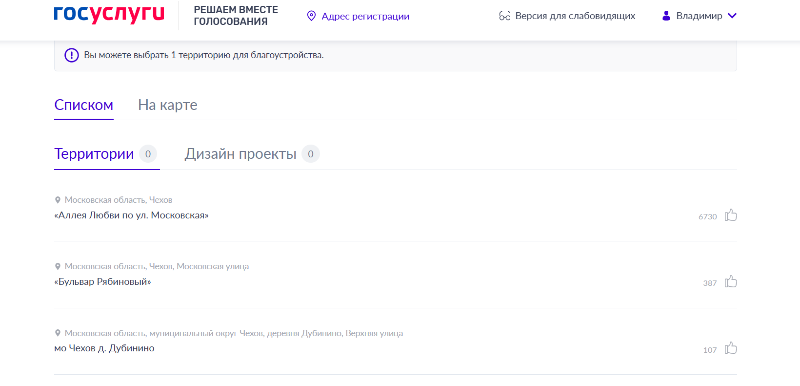Select the Дизайн проекты tab
The height and width of the screenshot is (386, 800).
tap(240, 154)
